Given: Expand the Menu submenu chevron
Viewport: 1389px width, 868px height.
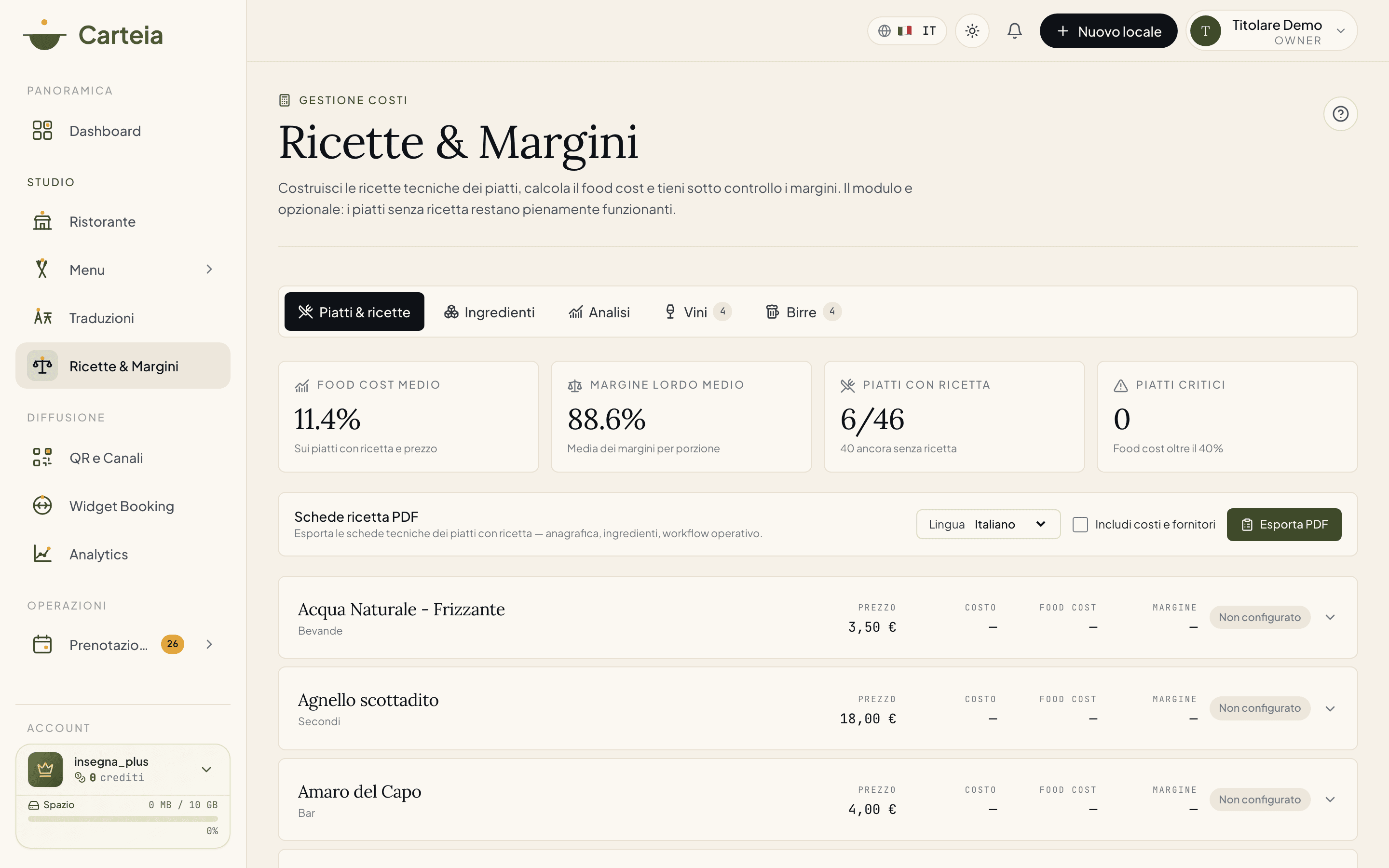Looking at the screenshot, I should (209, 269).
